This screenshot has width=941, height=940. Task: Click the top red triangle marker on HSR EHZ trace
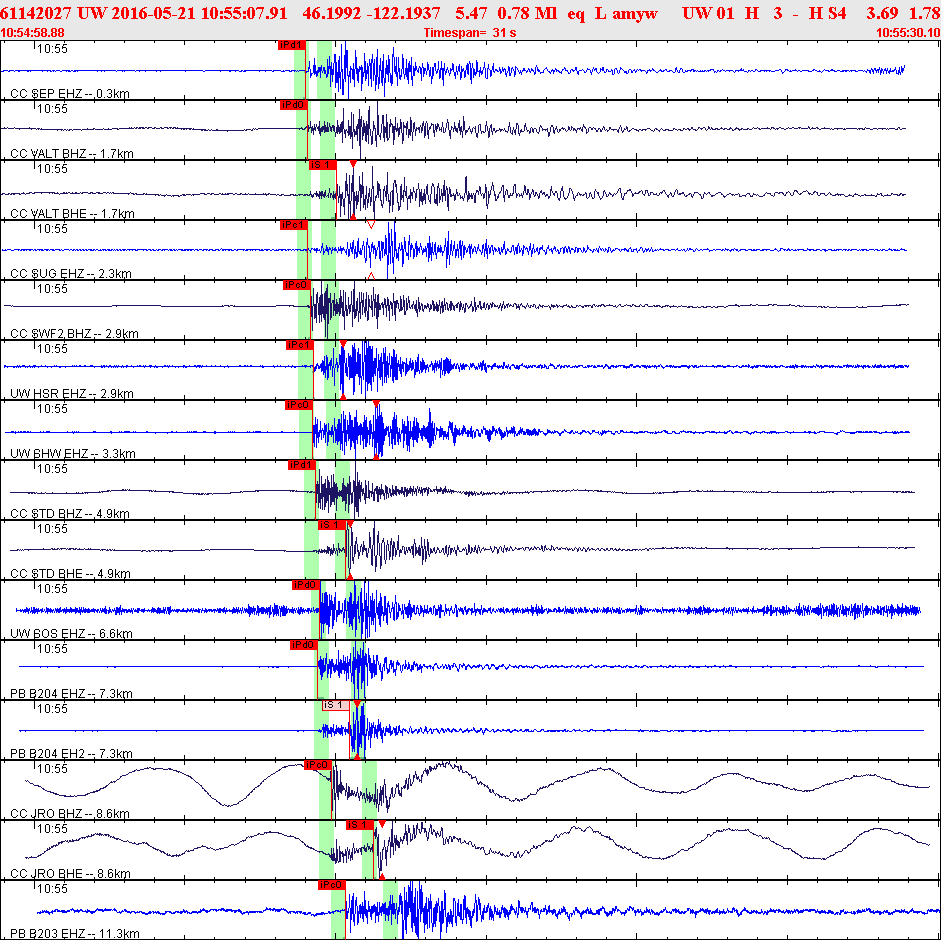pos(343,344)
